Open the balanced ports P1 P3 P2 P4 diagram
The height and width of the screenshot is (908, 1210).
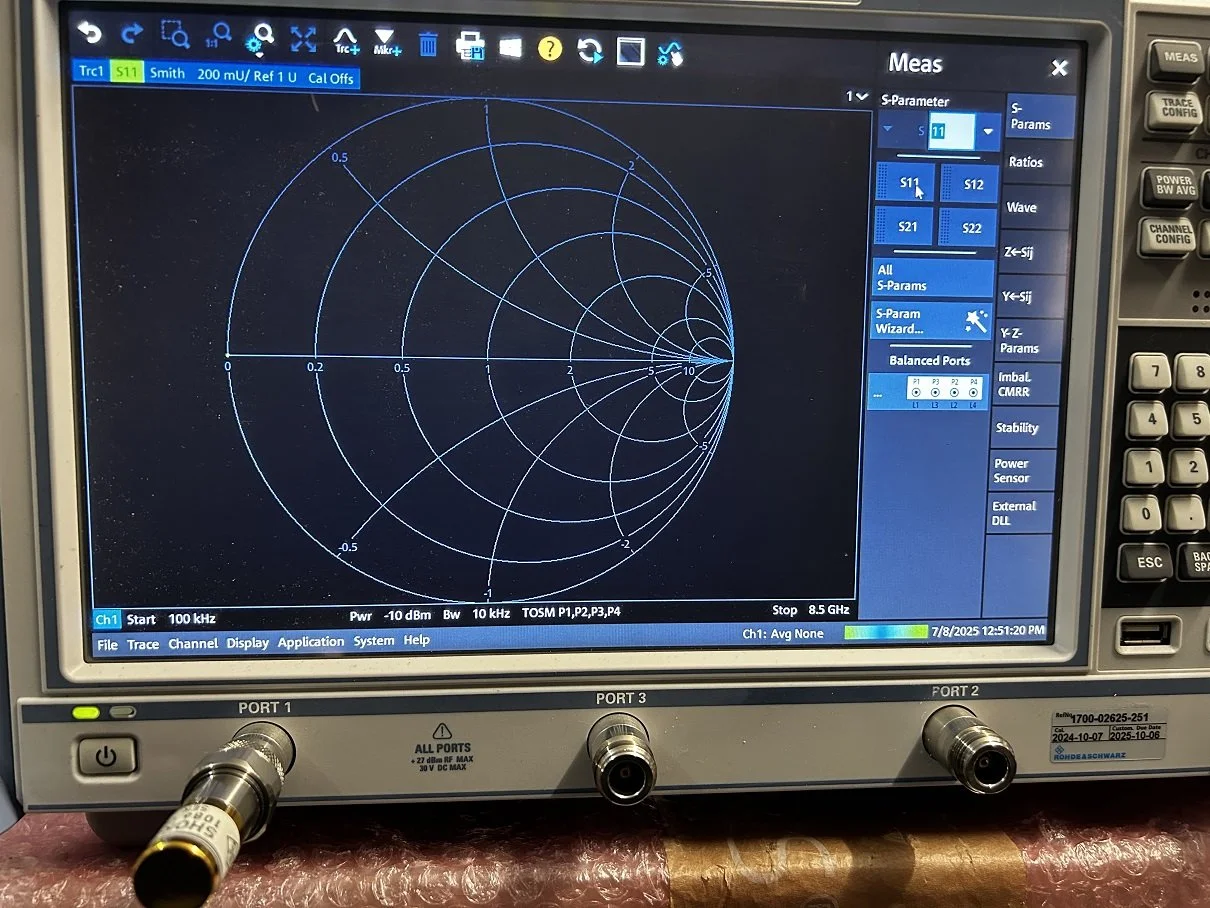[927, 391]
